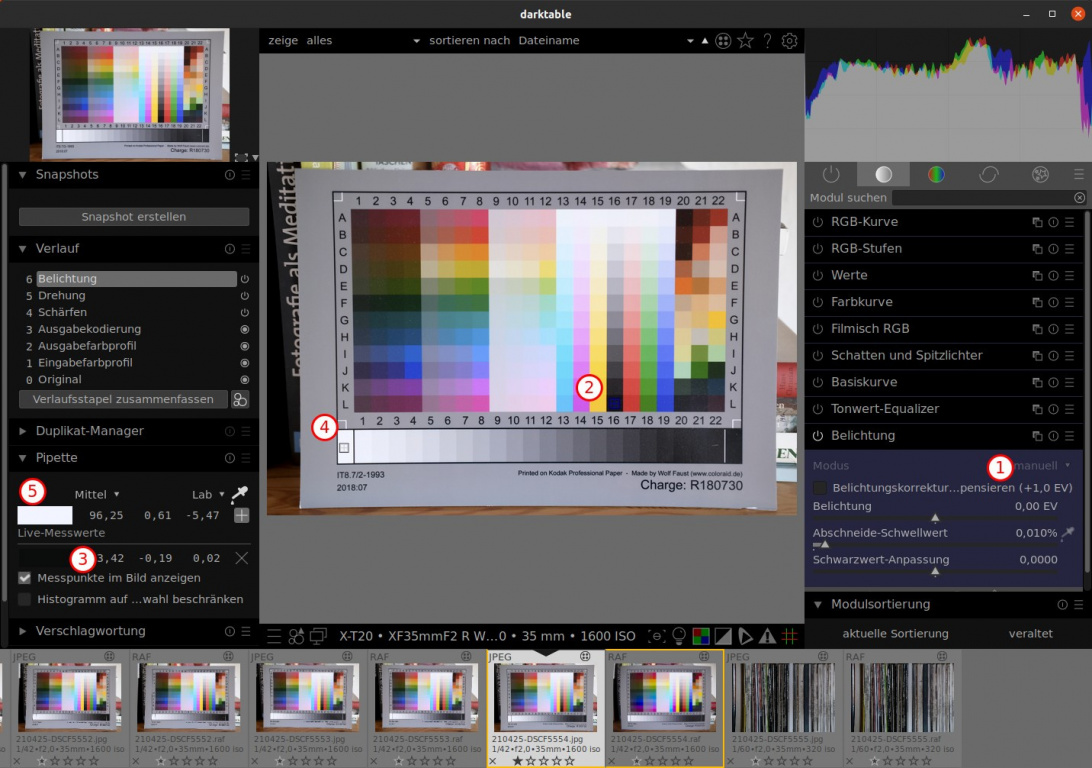
Task: Click 'Verlaufsstapel zusammenfassen' button
Action: coord(123,399)
